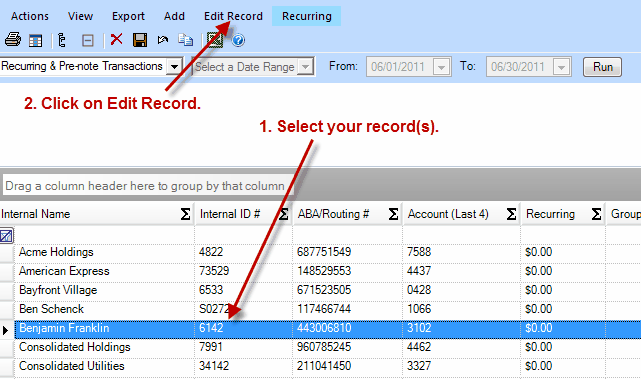Viewport: 641px width, 379px height.
Task: Click the collapse minus box icon
Action: [x=88, y=40]
